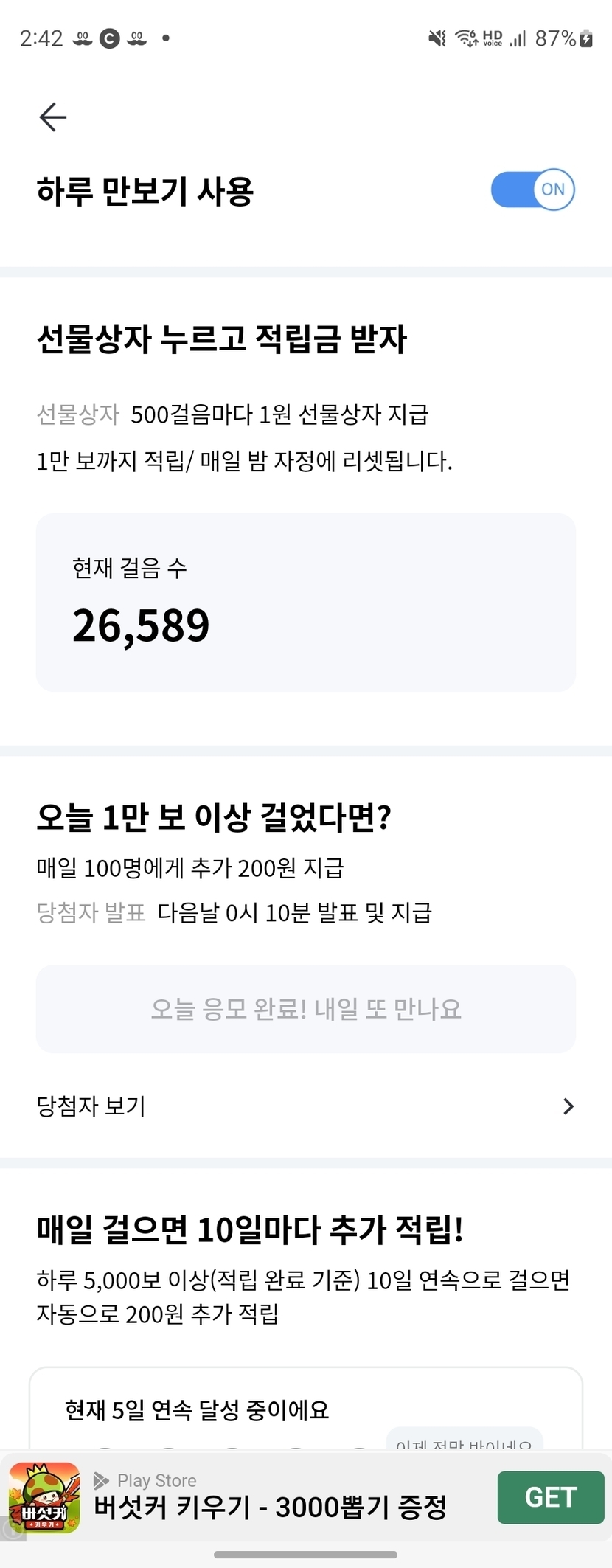Open the 버섯커 키우기 game app icon
Image resolution: width=612 pixels, height=1568 pixels.
point(44,1498)
